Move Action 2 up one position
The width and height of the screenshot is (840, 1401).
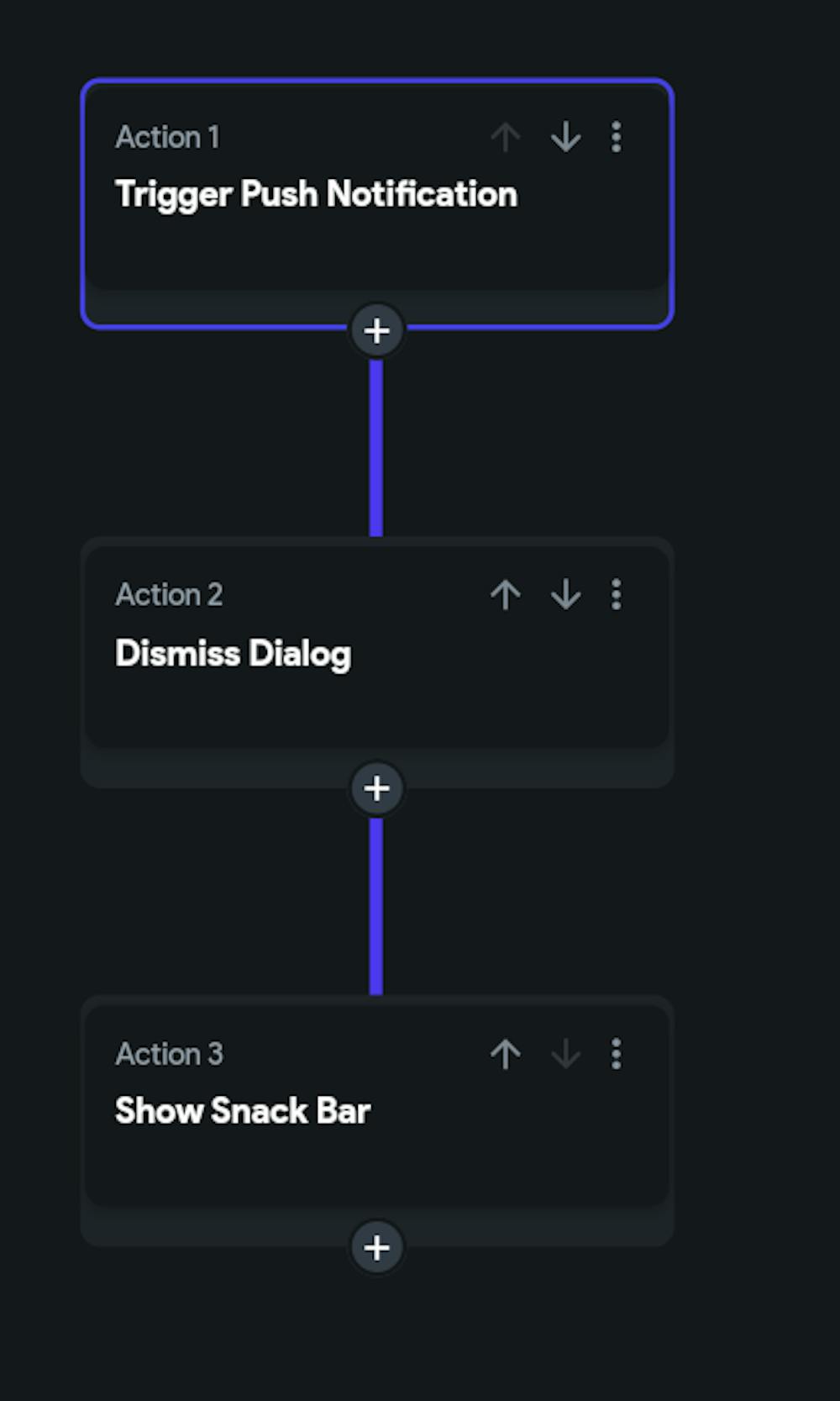tap(506, 595)
